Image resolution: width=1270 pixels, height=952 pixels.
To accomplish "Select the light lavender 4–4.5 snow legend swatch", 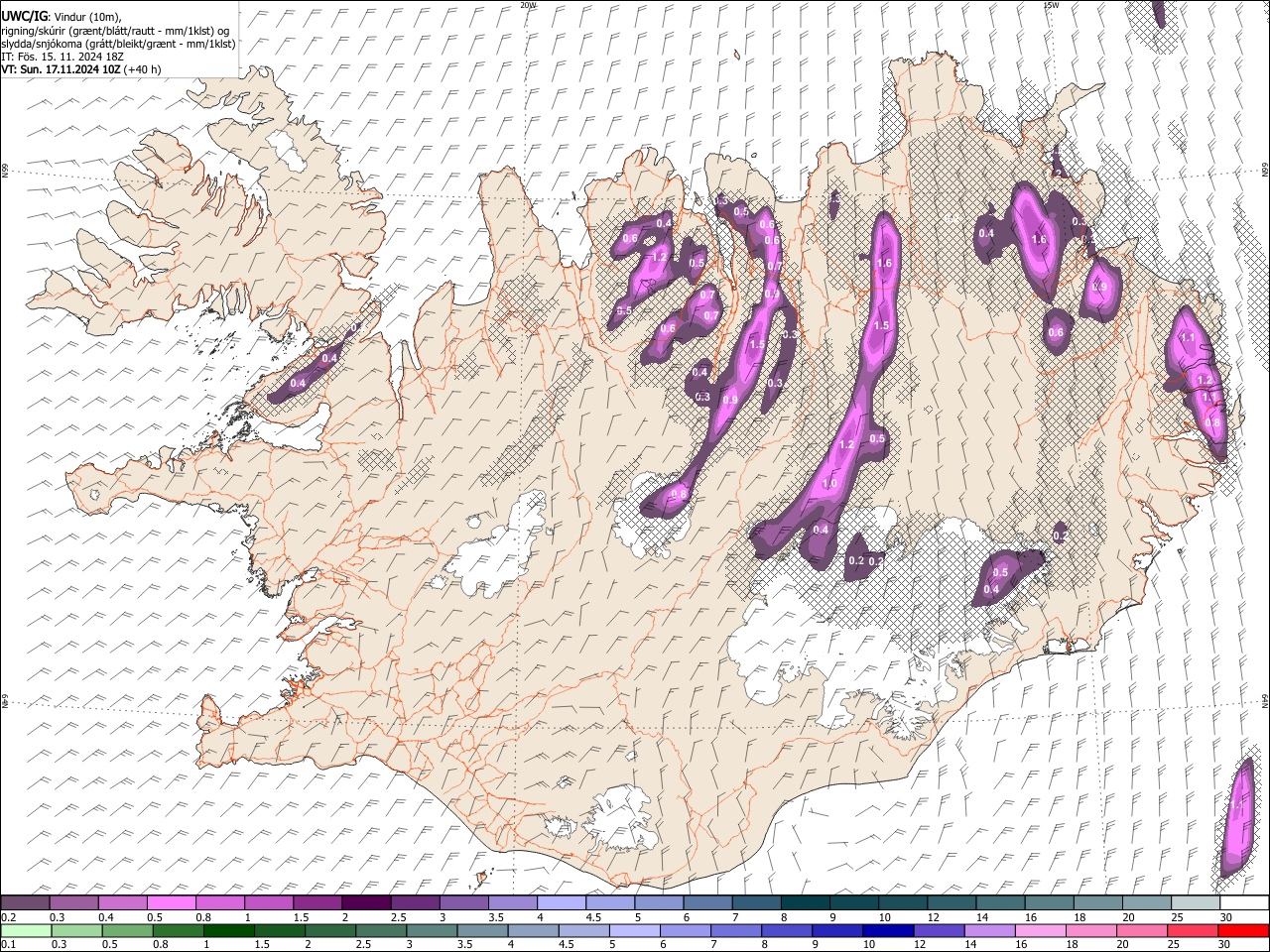I will pyautogui.click(x=562, y=902).
